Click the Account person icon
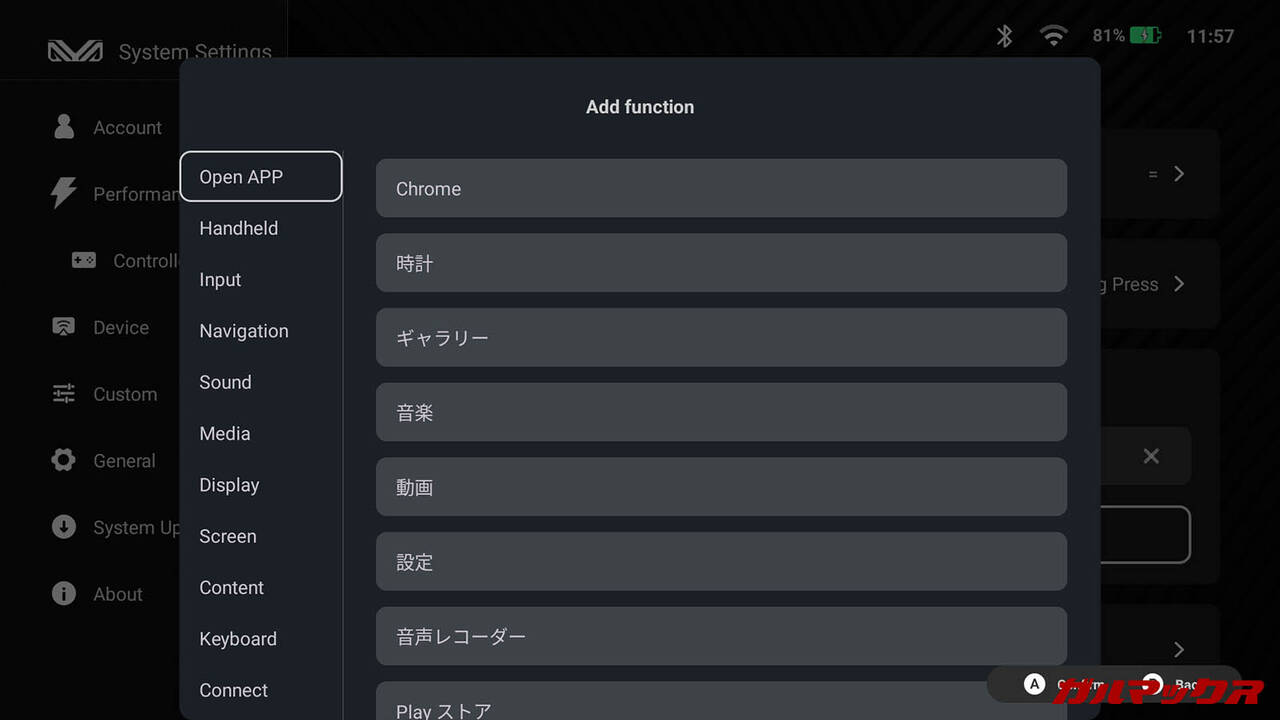The height and width of the screenshot is (720, 1280). [x=64, y=127]
